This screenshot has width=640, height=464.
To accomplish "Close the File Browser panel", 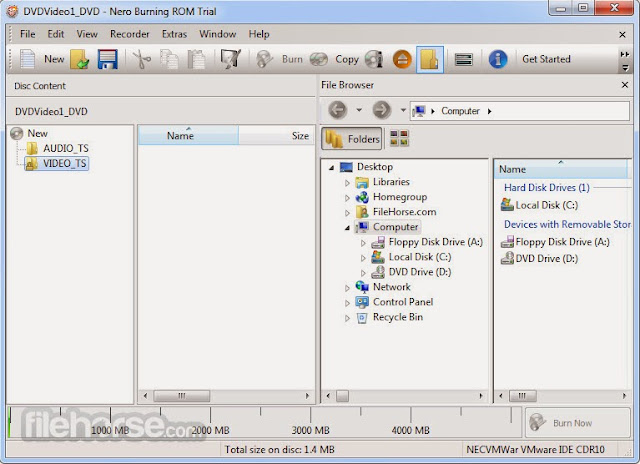I will [624, 85].
